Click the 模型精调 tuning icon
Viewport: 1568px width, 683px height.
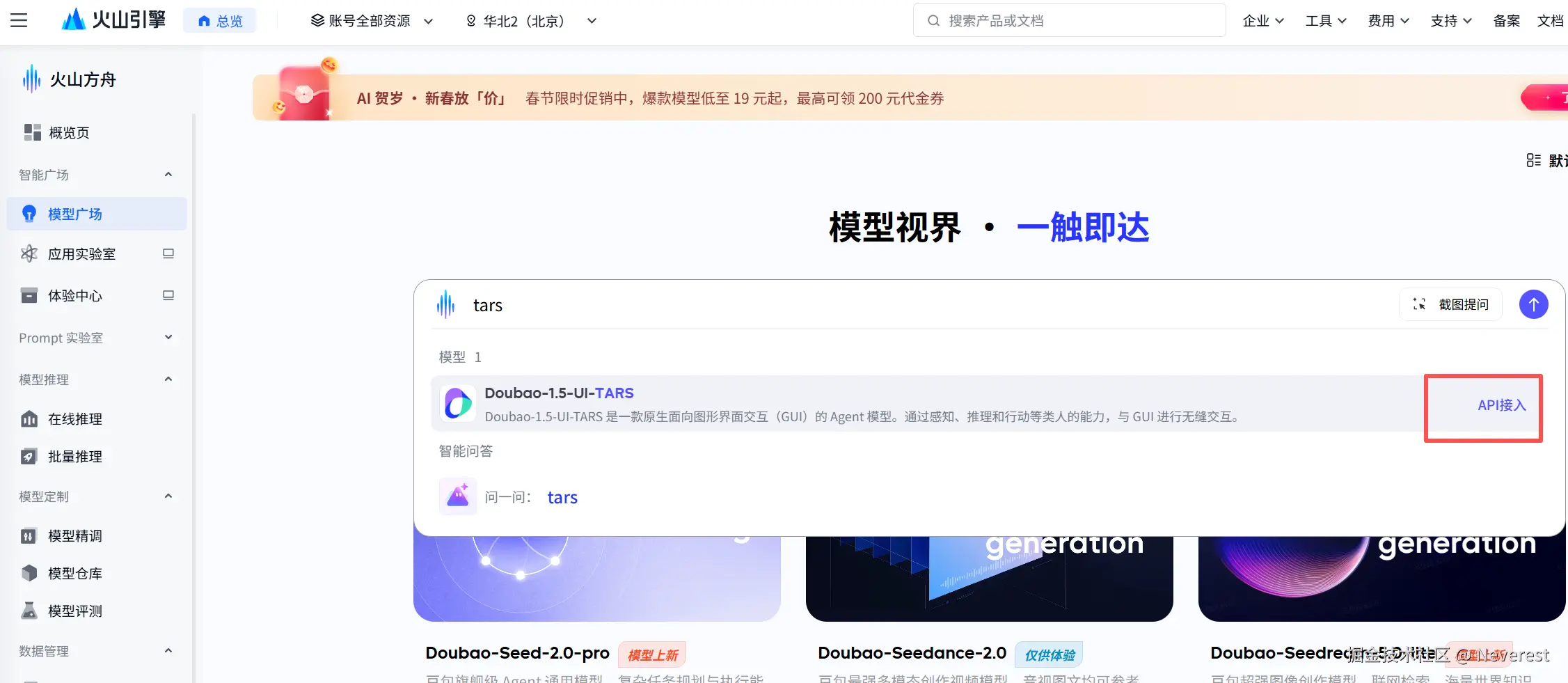click(x=29, y=535)
